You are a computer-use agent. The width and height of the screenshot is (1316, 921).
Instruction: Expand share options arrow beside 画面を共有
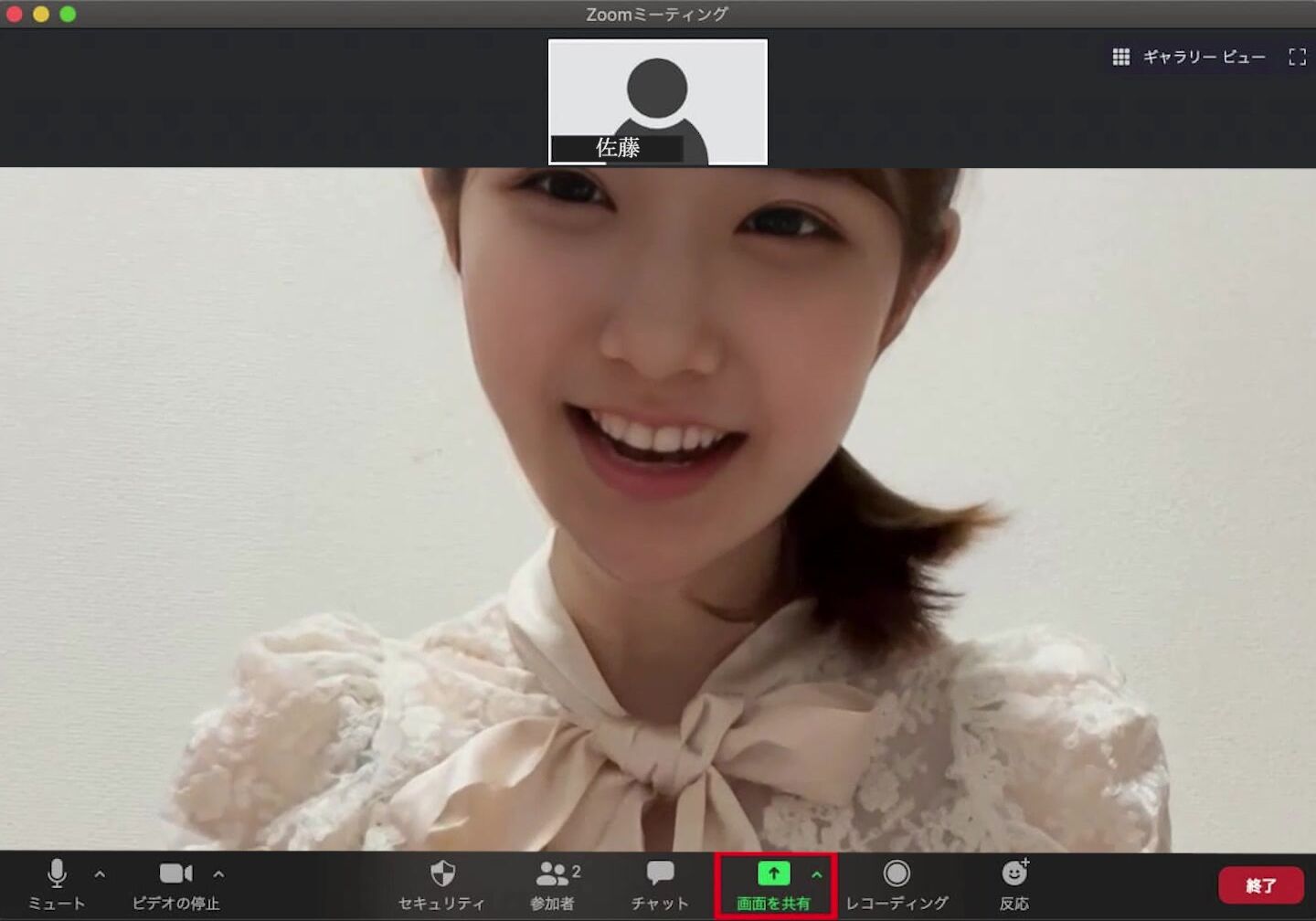[x=817, y=874]
